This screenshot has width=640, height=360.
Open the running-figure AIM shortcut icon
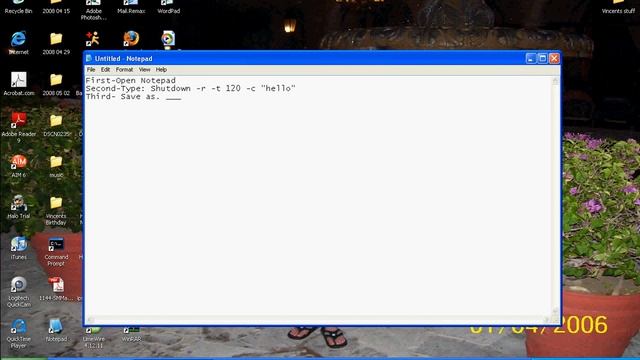pyautogui.click(x=93, y=39)
